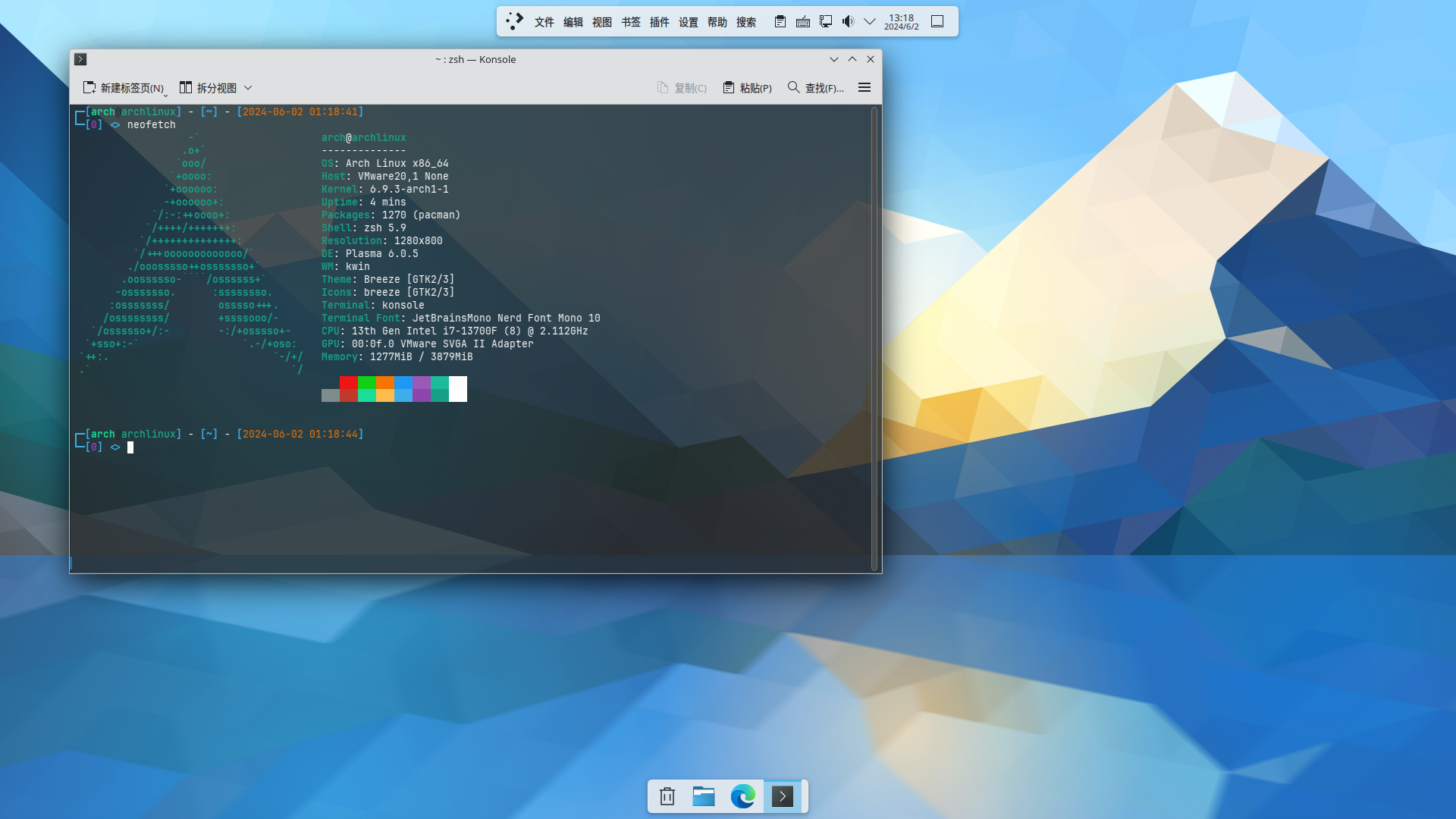
Task: Click the virtual keyboard tray icon
Action: [802, 21]
